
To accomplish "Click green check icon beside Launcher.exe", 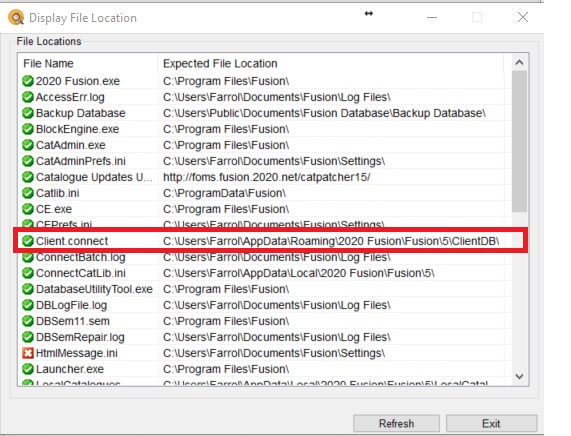I will point(28,369).
